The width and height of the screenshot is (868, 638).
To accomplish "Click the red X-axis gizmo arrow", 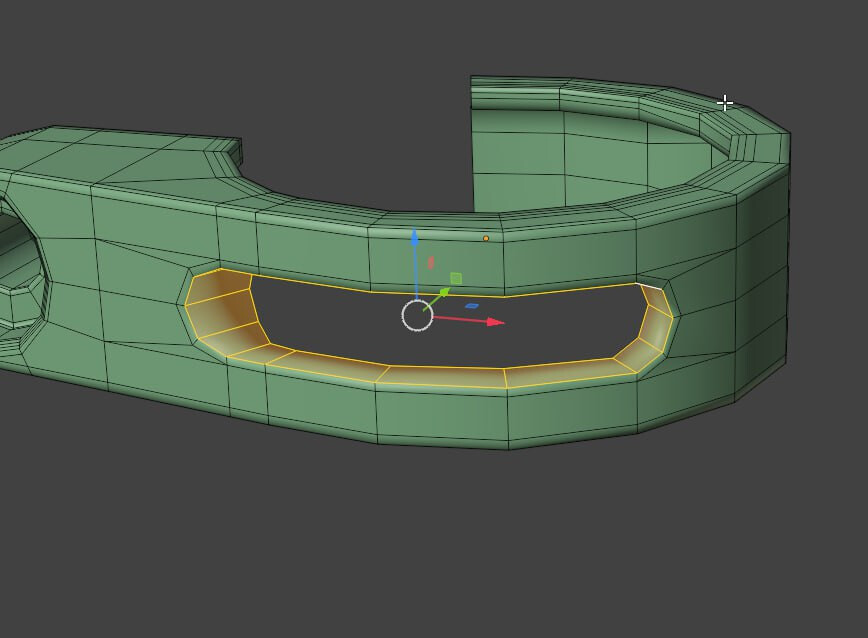I will point(495,321).
